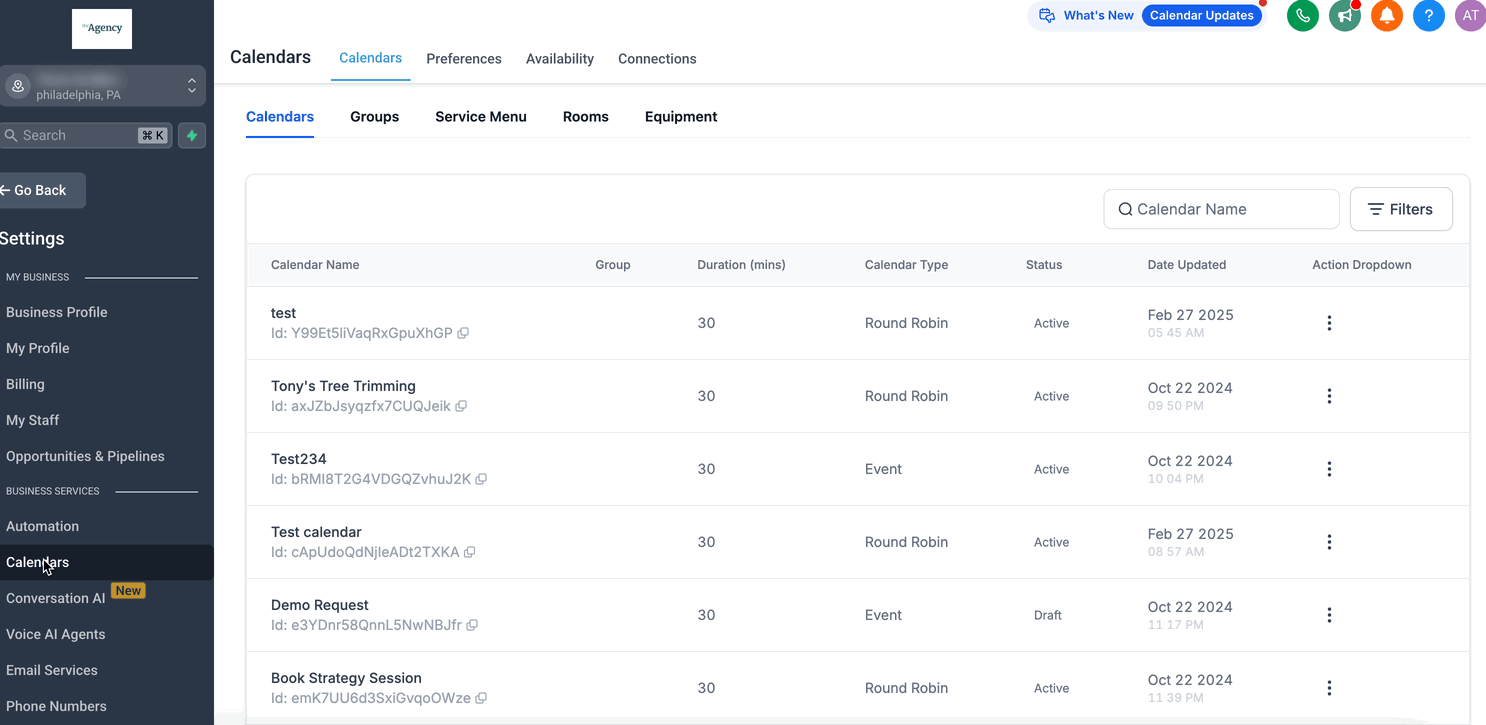
Task: Click the Agency logo
Action: (x=102, y=29)
